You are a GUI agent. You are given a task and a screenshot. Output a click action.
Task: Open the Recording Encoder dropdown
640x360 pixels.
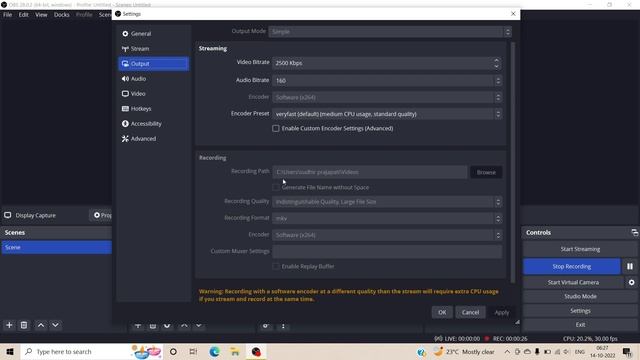(x=387, y=235)
